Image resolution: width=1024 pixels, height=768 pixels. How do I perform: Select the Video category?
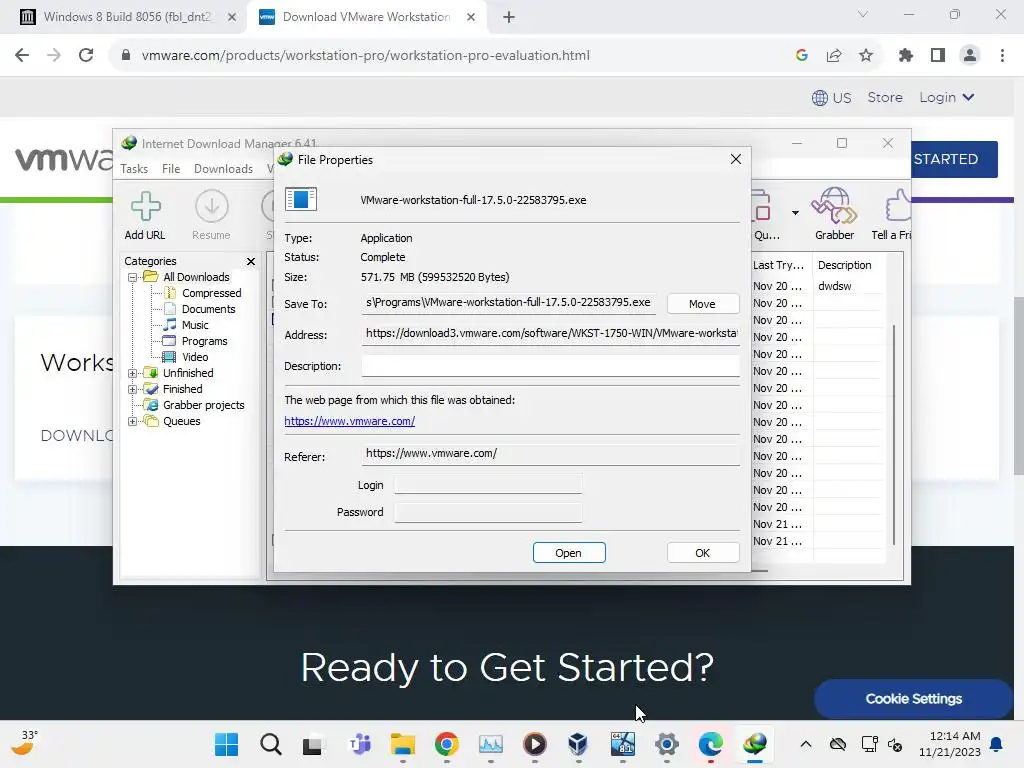(195, 357)
